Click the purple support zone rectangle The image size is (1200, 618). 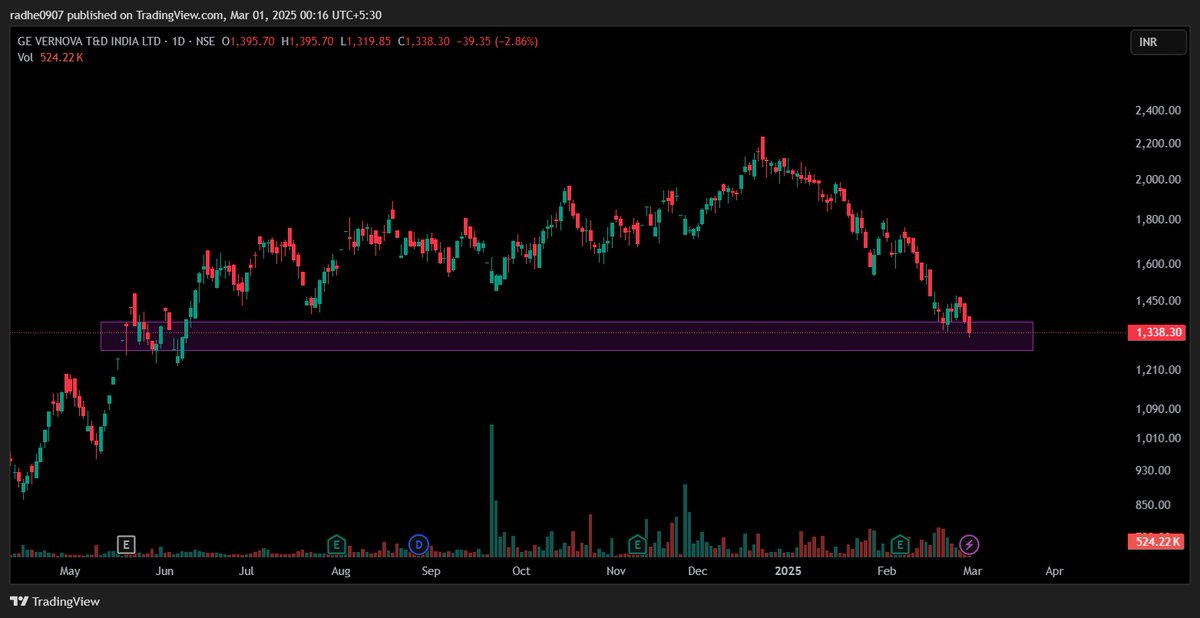(566, 336)
